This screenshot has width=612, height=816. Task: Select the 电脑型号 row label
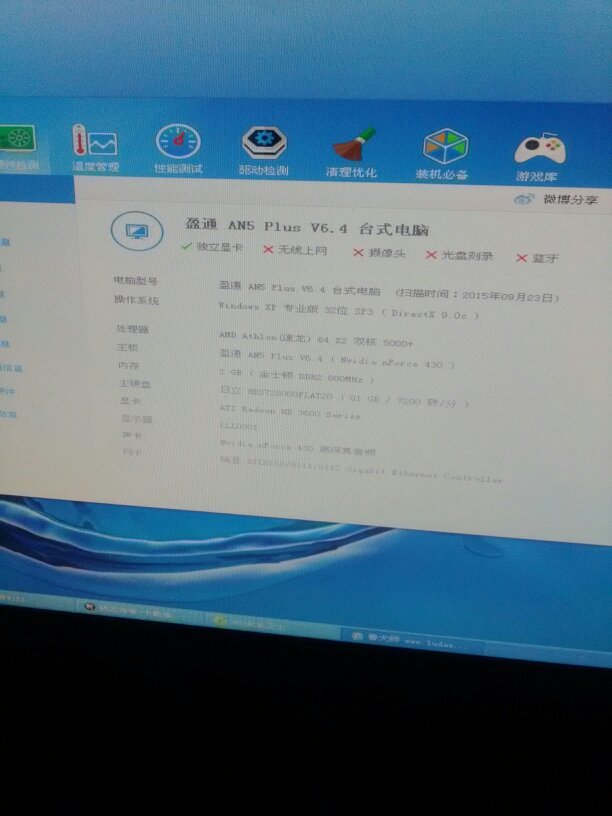(x=135, y=282)
